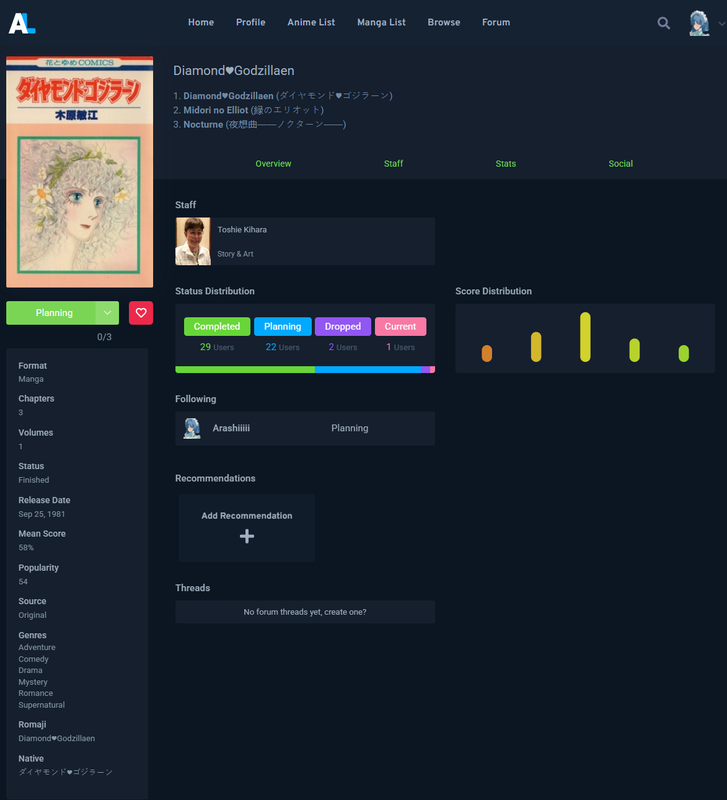The image size is (727, 800).
Task: Open Arashiiiii's avatar in Following
Action: point(192,429)
